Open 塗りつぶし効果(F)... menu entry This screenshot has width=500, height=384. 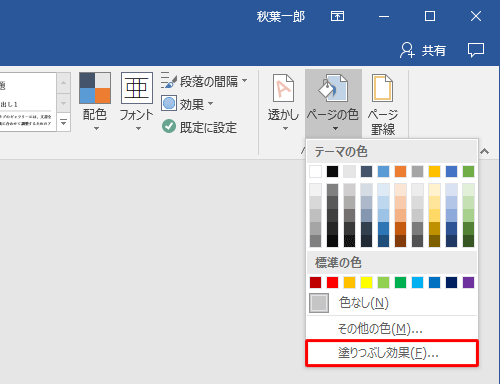(392, 353)
